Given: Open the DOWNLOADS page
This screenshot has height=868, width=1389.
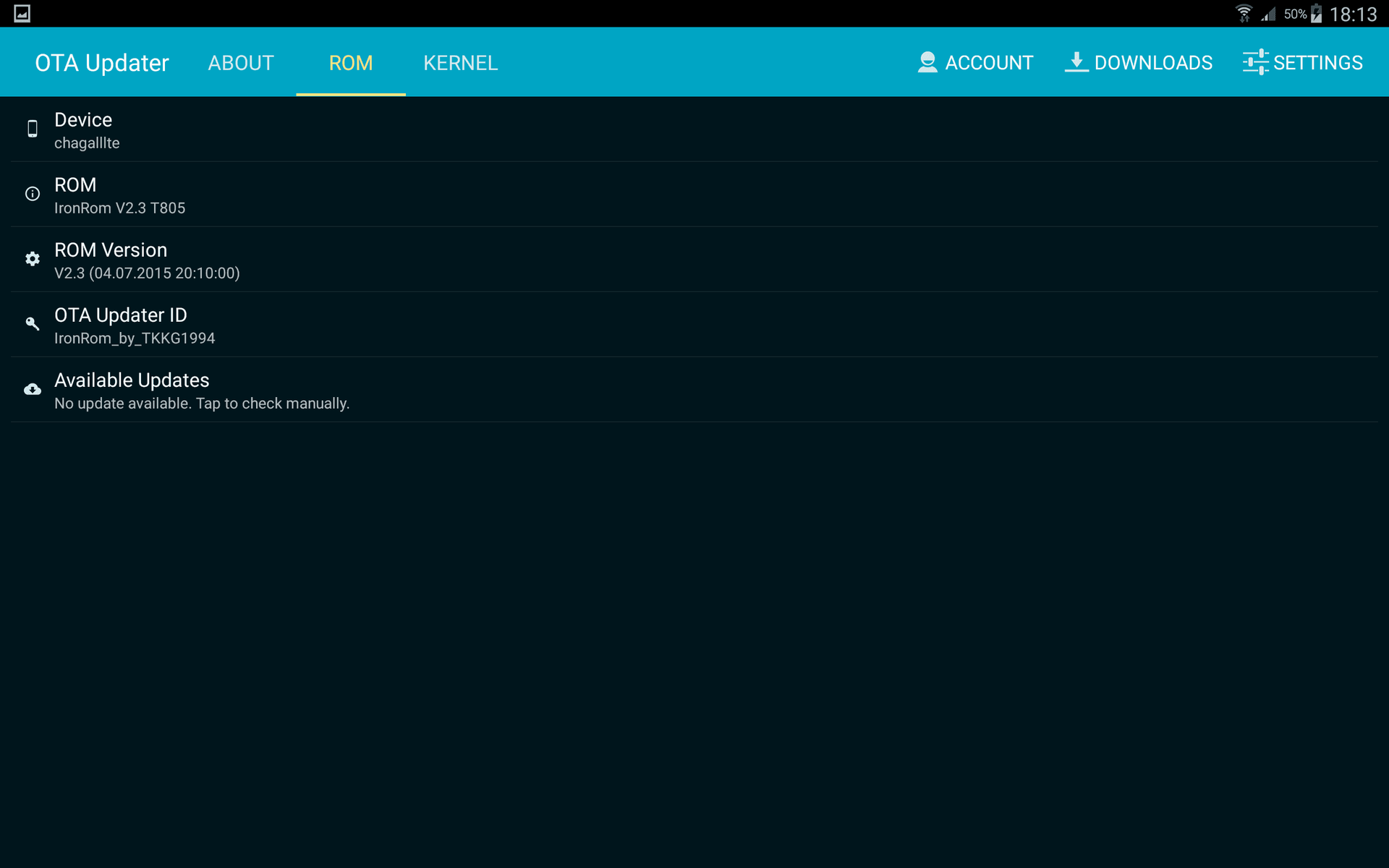Looking at the screenshot, I should [x=1138, y=63].
